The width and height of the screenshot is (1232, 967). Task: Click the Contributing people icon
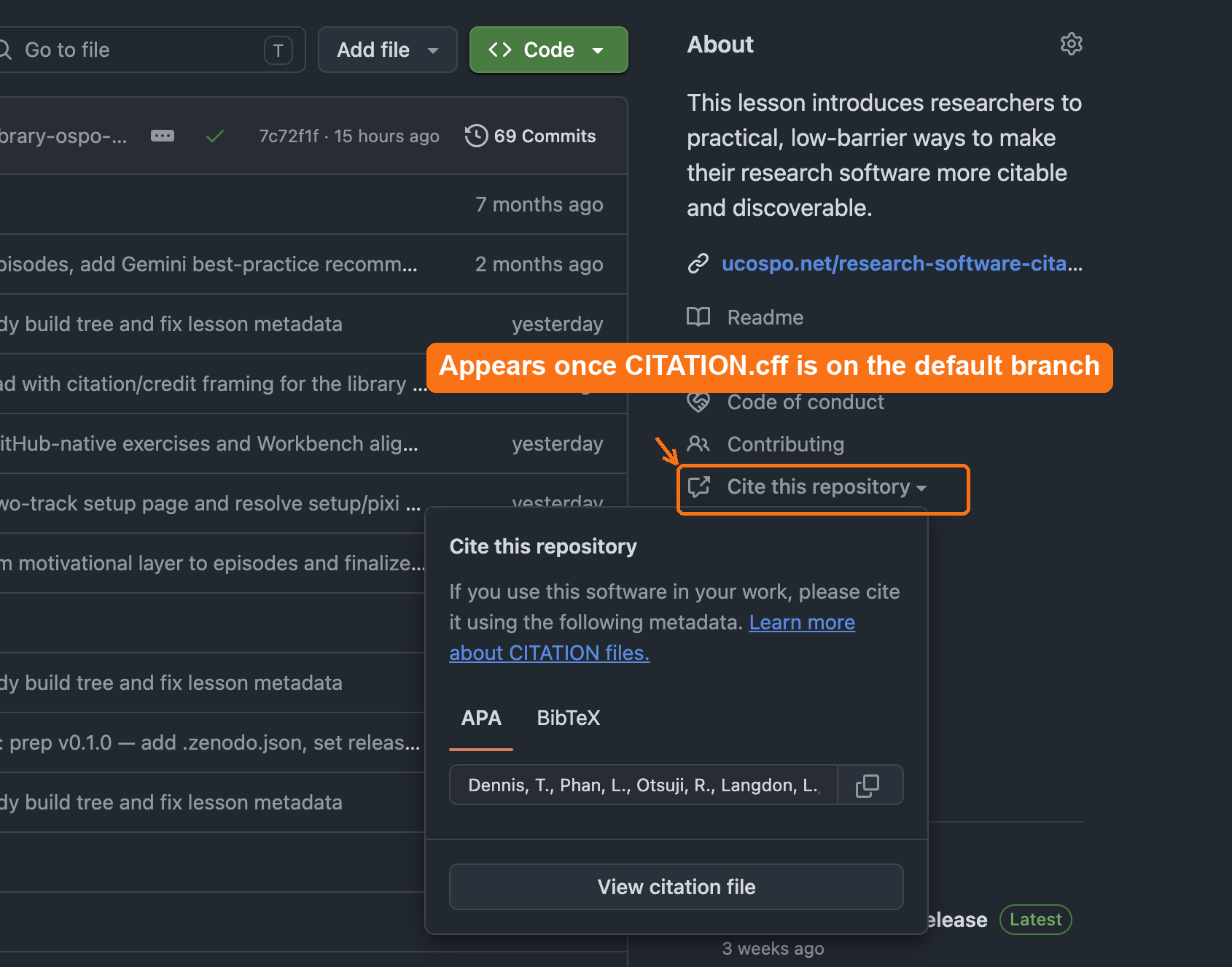698,443
